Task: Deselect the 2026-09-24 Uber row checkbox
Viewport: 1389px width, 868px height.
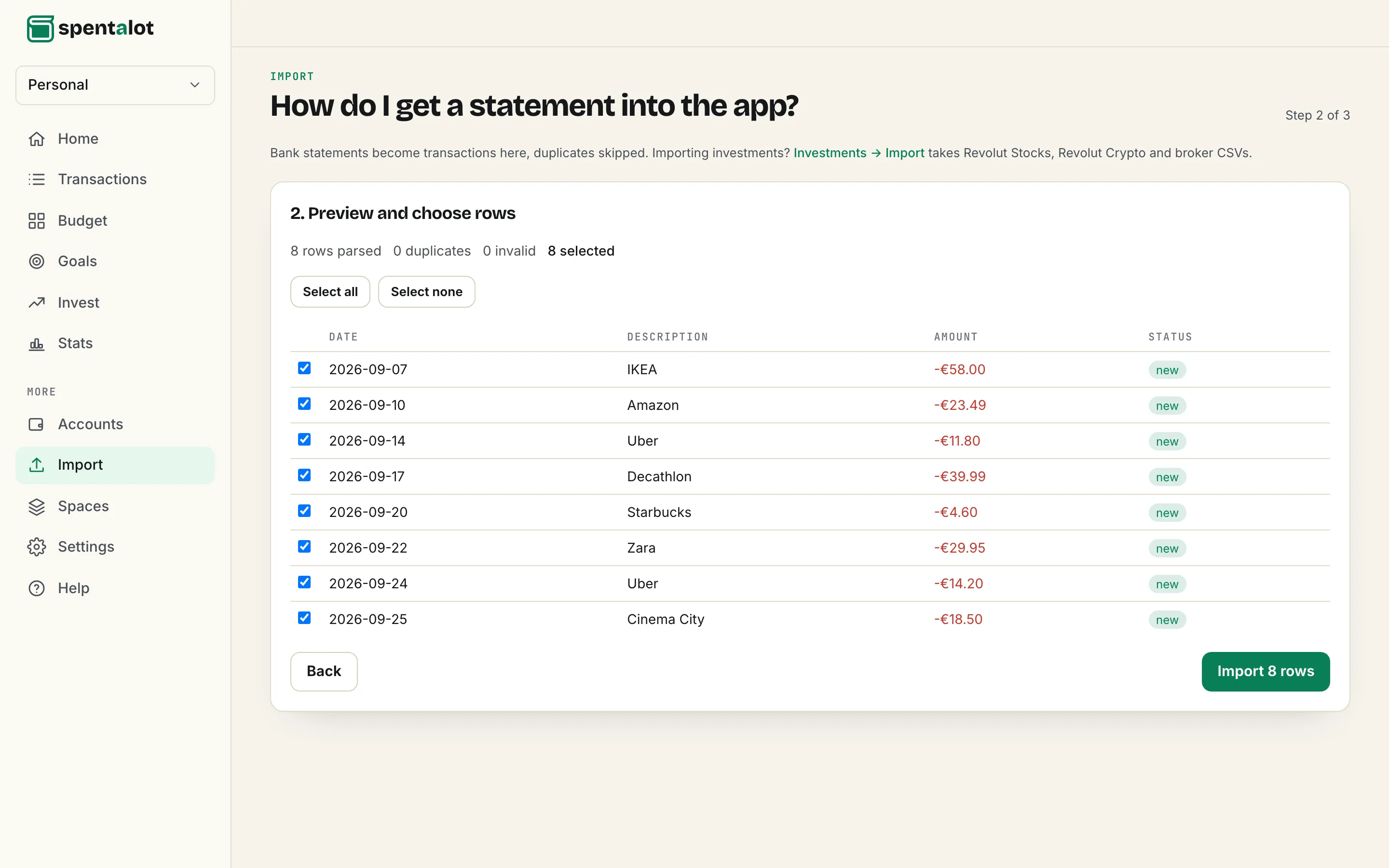Action: 304,582
